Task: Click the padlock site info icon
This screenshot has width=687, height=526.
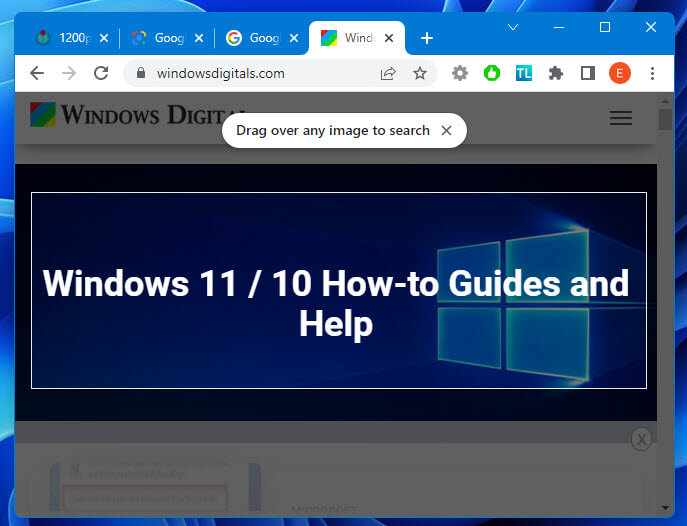Action: coord(141,73)
